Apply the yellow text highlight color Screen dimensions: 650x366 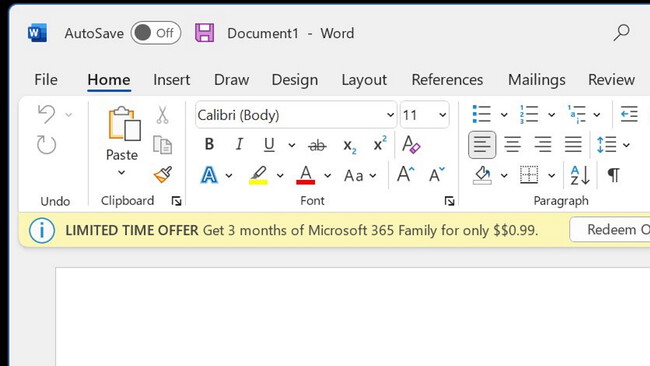tap(258, 175)
